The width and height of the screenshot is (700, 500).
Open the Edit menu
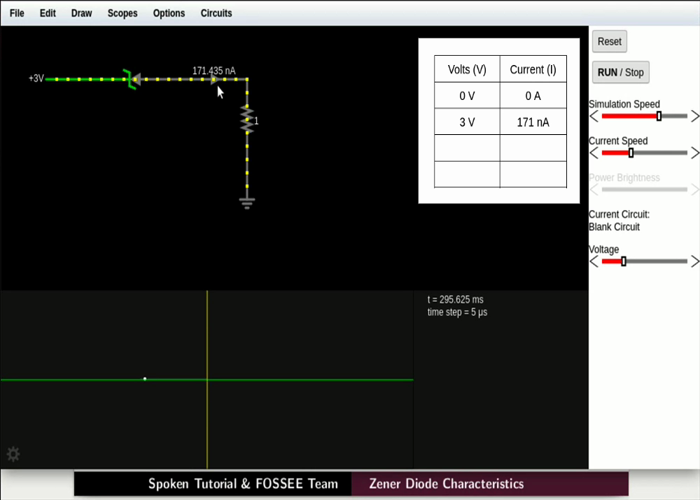tap(48, 13)
